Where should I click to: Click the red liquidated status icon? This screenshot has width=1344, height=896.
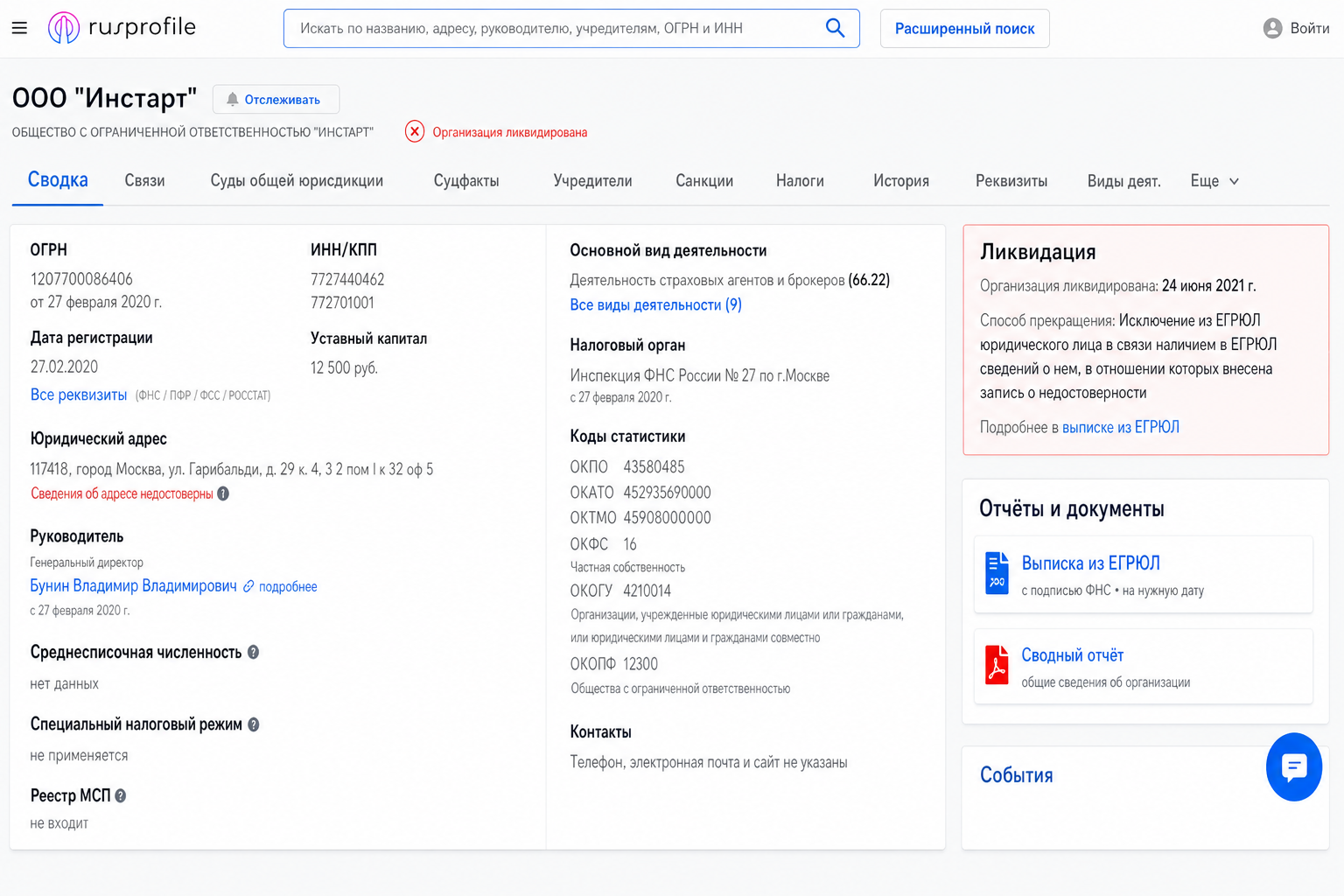click(x=415, y=131)
